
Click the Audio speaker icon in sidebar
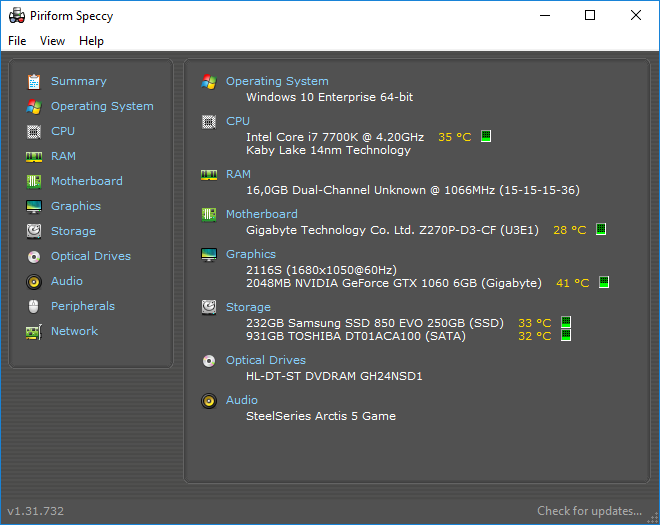(34, 282)
